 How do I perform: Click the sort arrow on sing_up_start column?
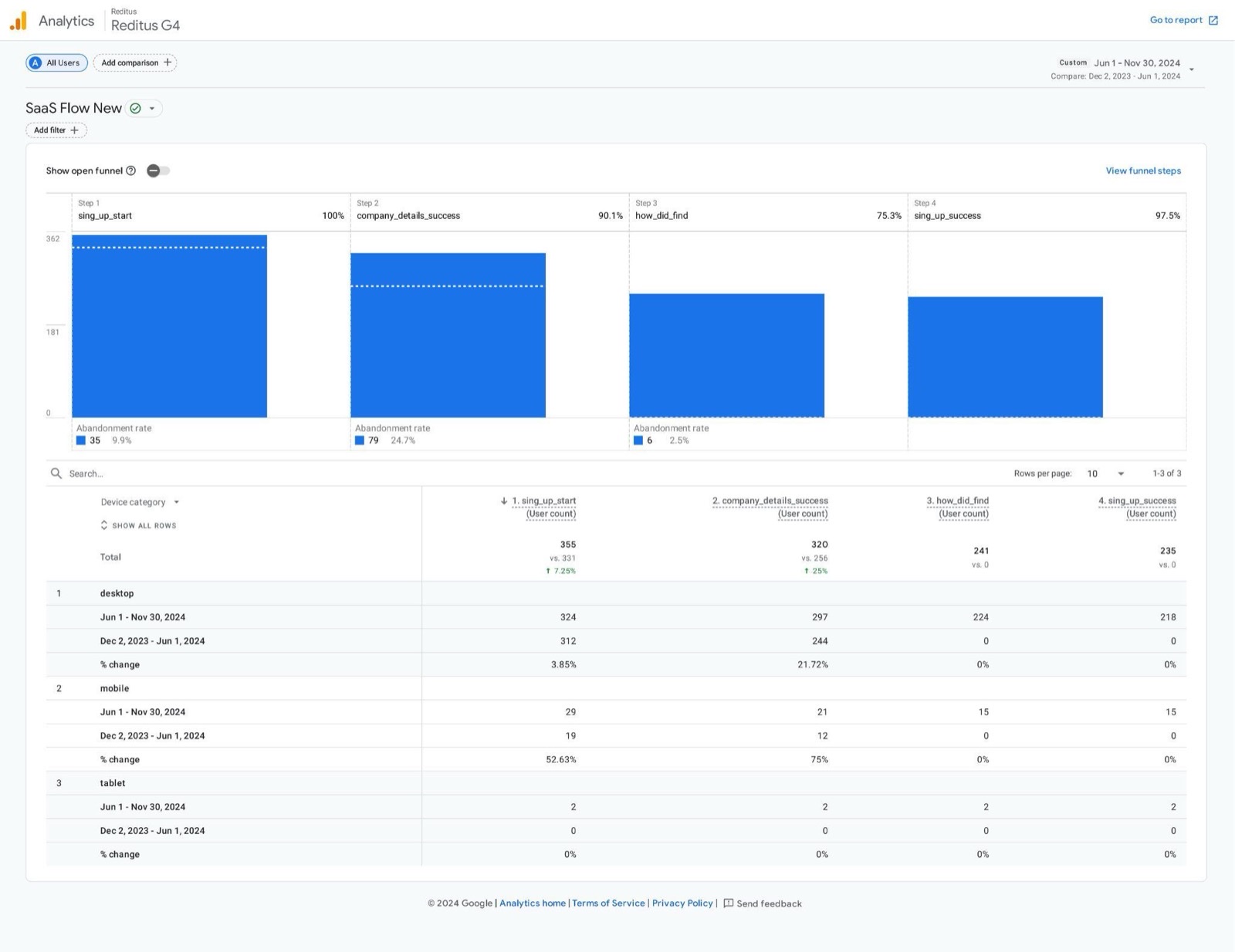tap(504, 501)
